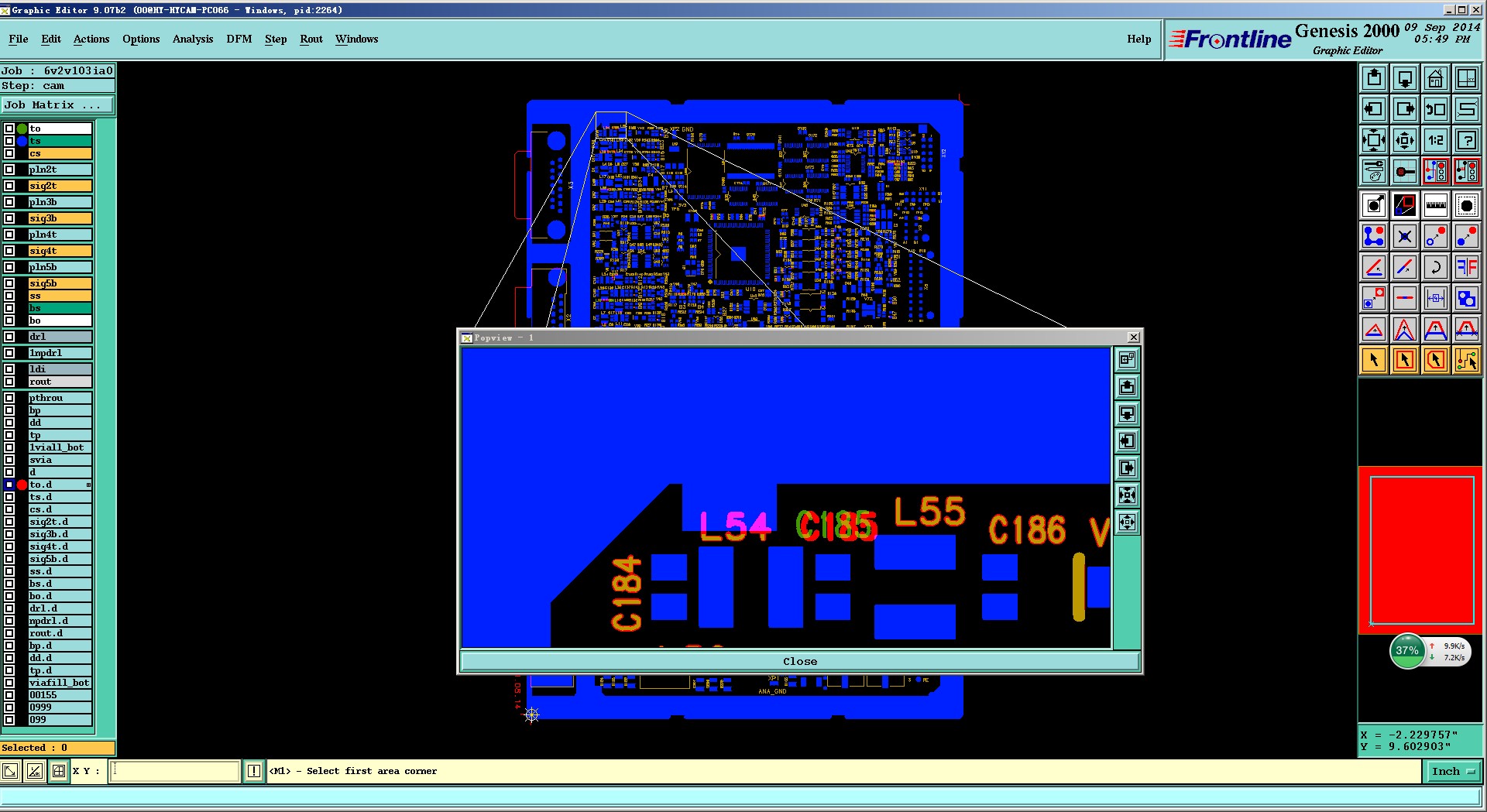1487x812 pixels.
Task: Select the ruler measure tool
Action: tap(1436, 205)
